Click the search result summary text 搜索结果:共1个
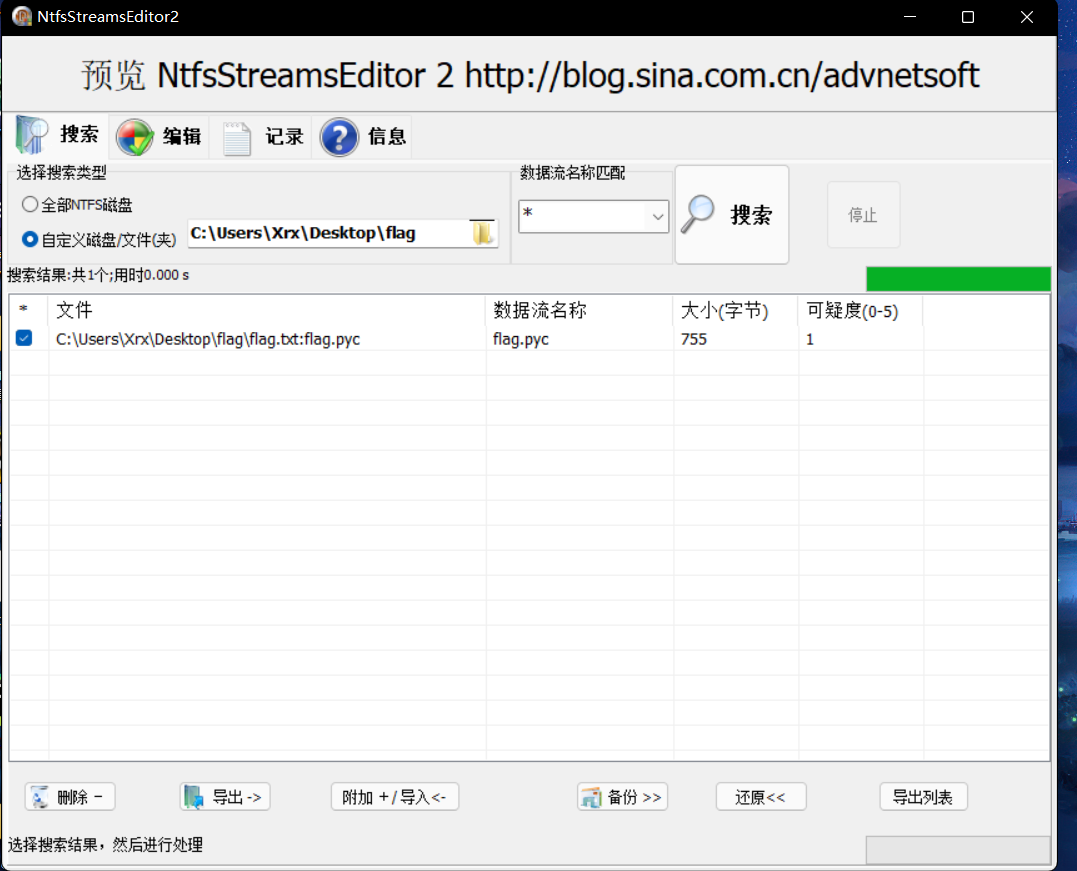 [x=56, y=275]
